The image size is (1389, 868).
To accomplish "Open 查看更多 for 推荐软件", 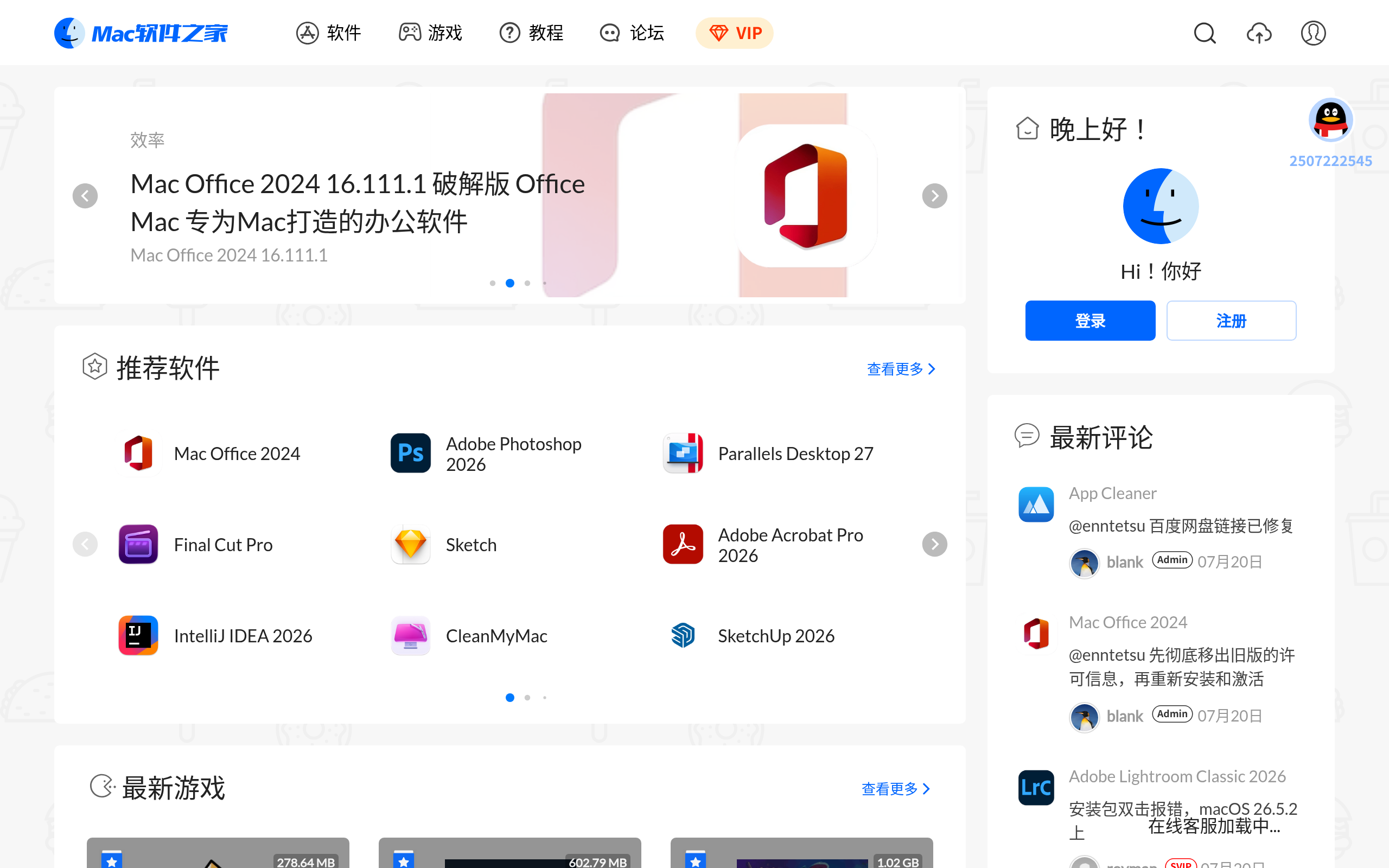I will click(901, 368).
